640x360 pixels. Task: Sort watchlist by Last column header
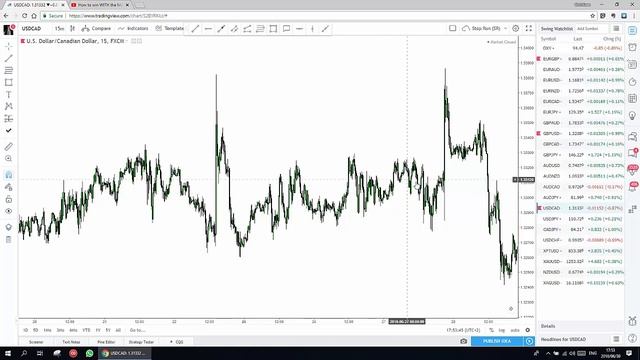pos(578,39)
